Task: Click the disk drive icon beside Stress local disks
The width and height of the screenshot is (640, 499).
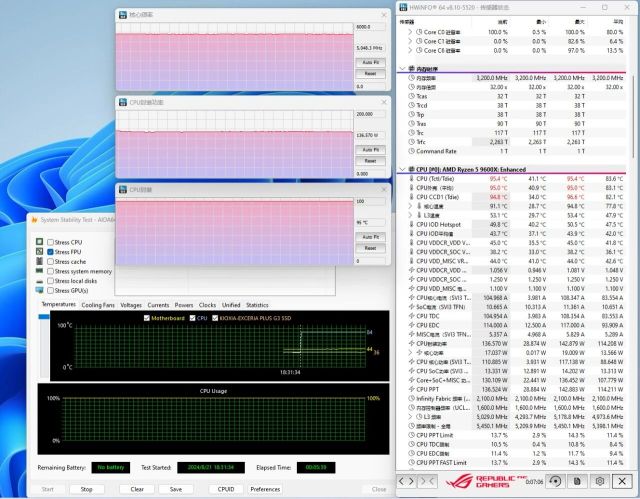Action: 40,281
